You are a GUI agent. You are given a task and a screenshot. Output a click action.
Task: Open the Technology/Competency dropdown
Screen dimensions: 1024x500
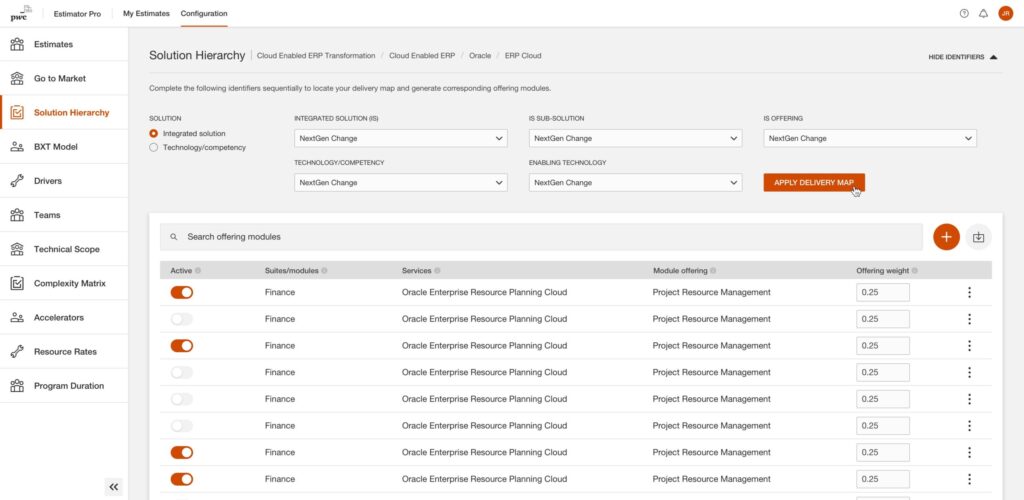click(401, 183)
